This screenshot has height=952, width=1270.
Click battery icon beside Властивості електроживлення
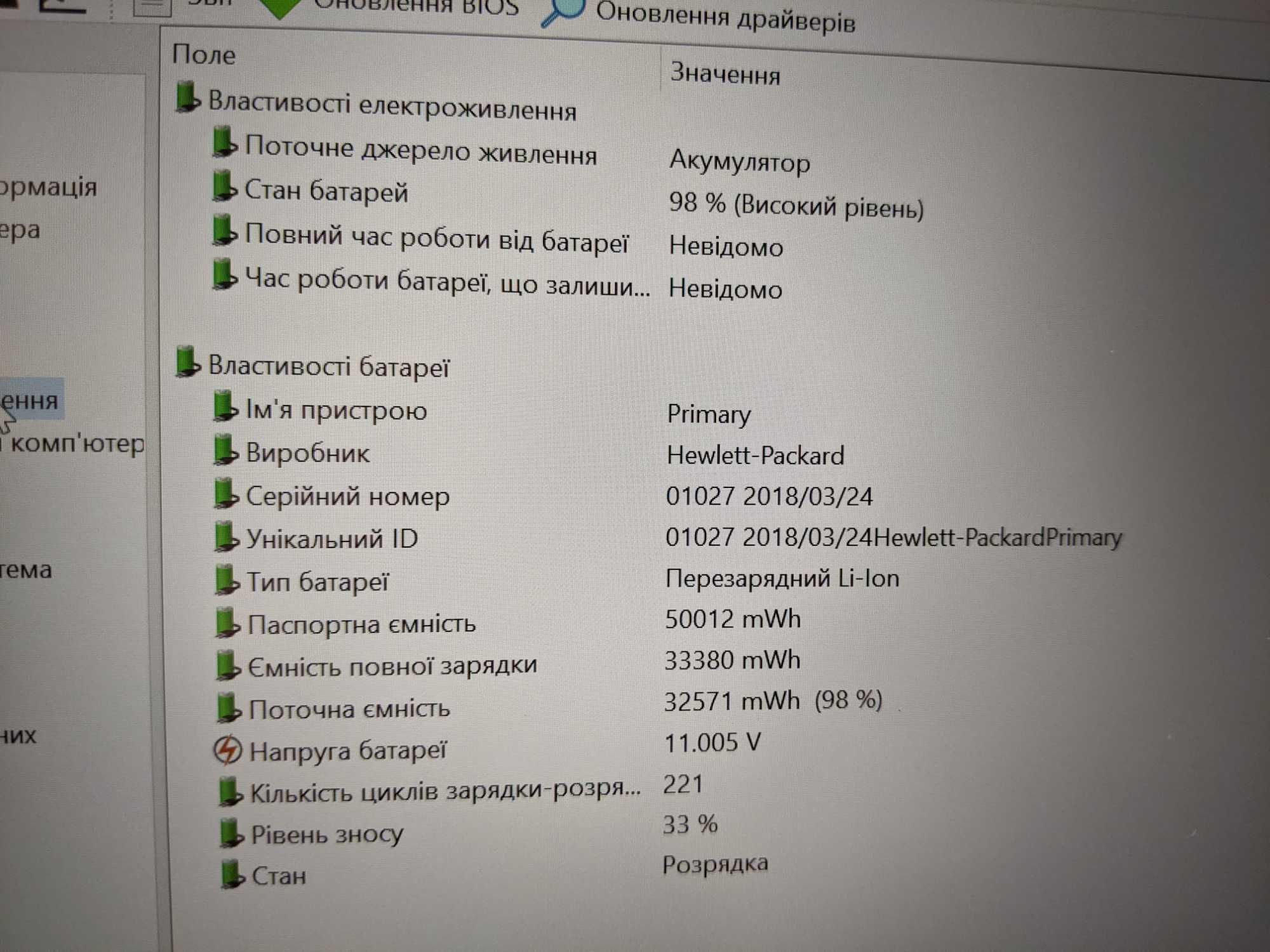click(187, 97)
